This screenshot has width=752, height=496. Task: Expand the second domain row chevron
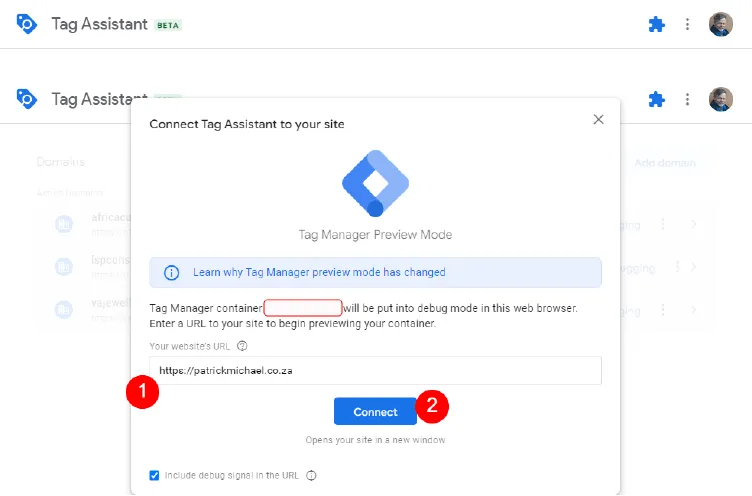[693, 267]
